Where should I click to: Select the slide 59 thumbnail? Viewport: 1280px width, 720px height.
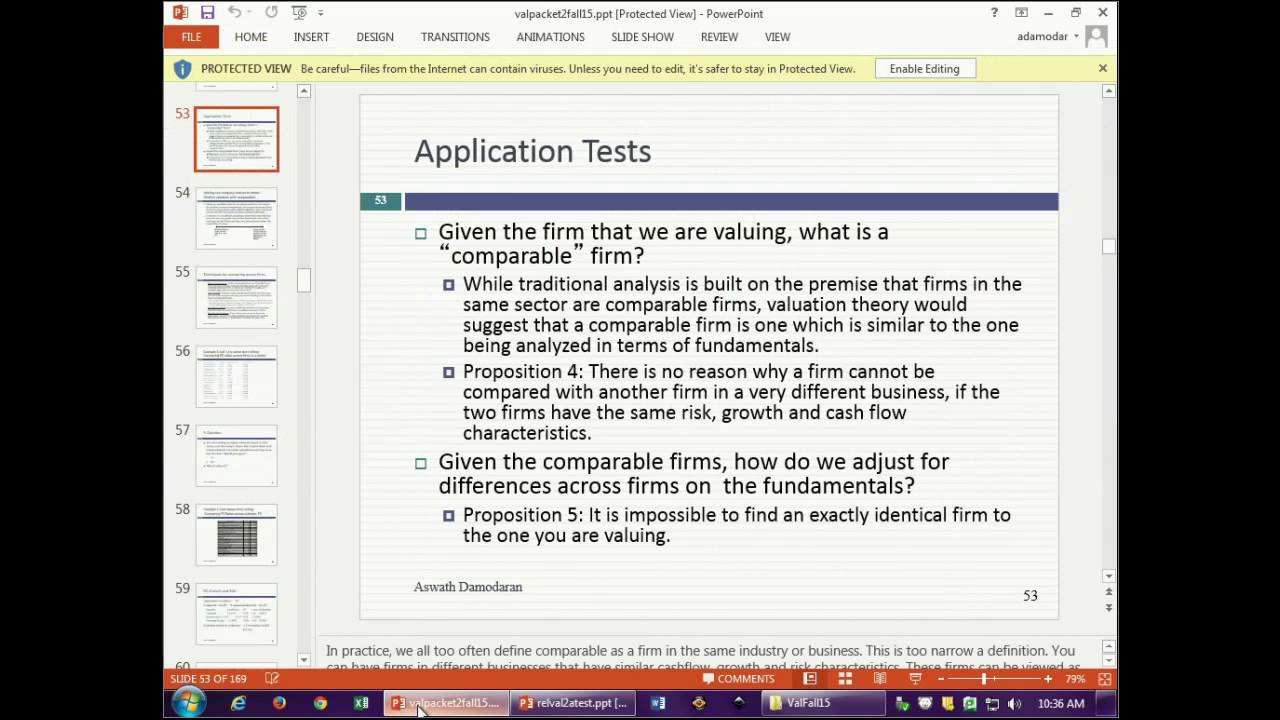237,613
